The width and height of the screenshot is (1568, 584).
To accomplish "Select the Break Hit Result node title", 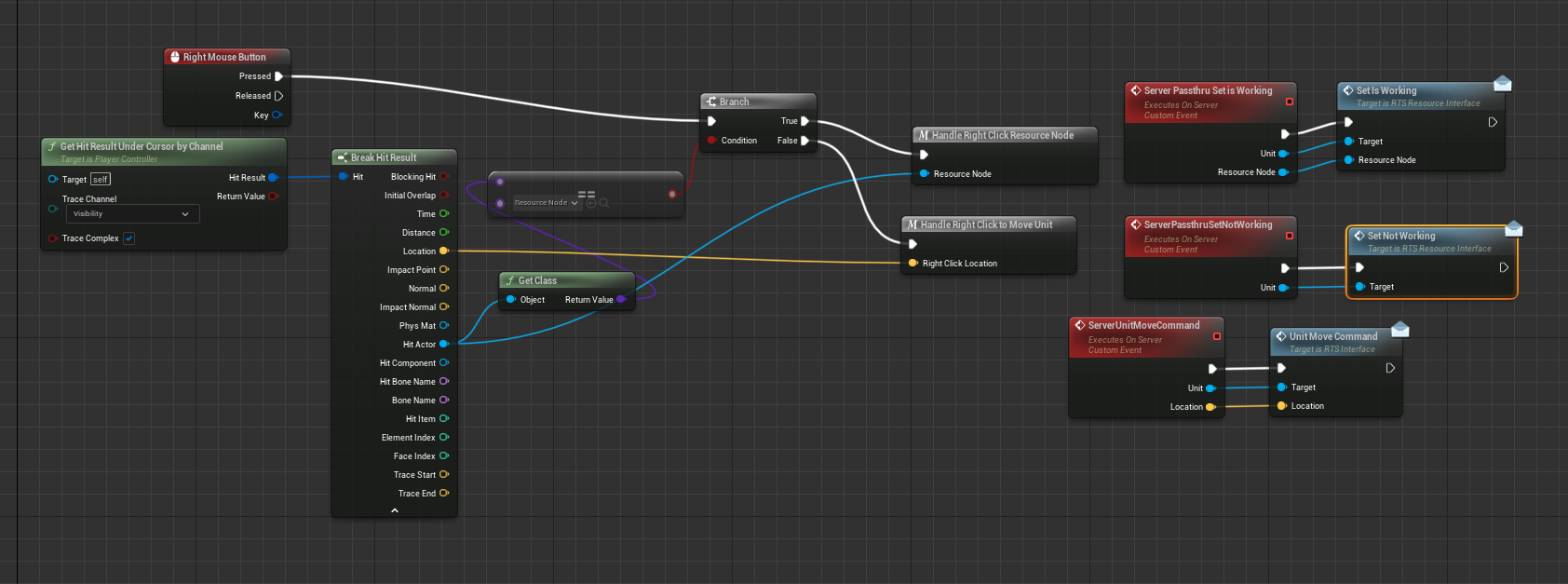I will (x=384, y=157).
